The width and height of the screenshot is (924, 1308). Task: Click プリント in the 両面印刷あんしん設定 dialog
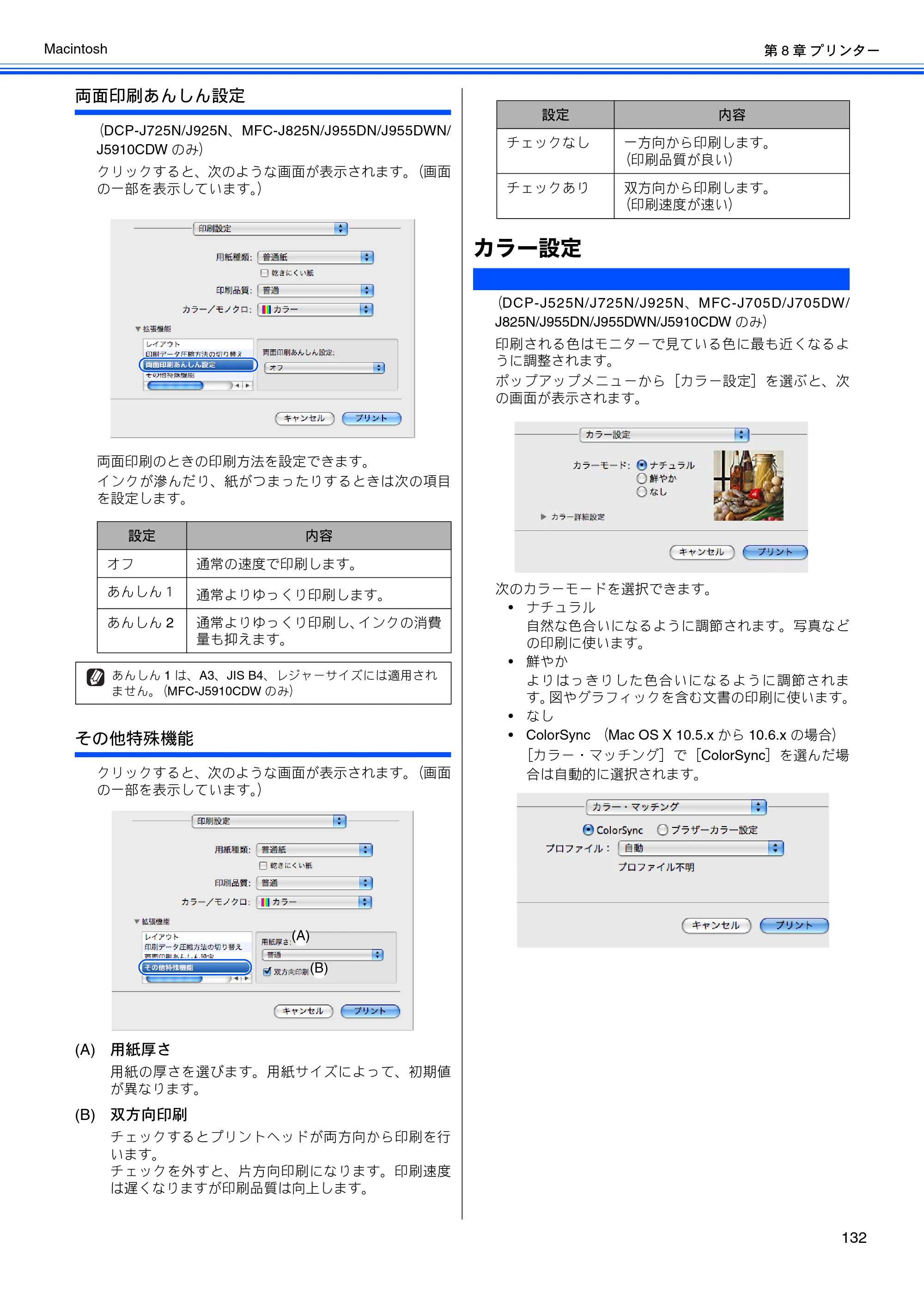point(371,418)
